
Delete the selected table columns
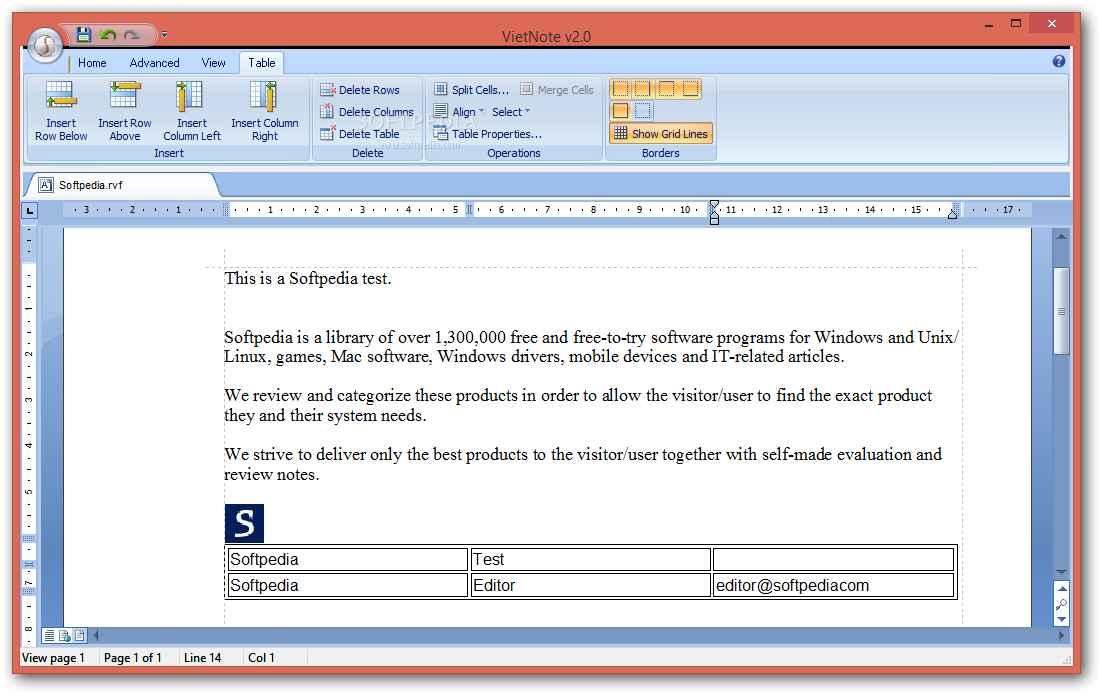[x=367, y=112]
